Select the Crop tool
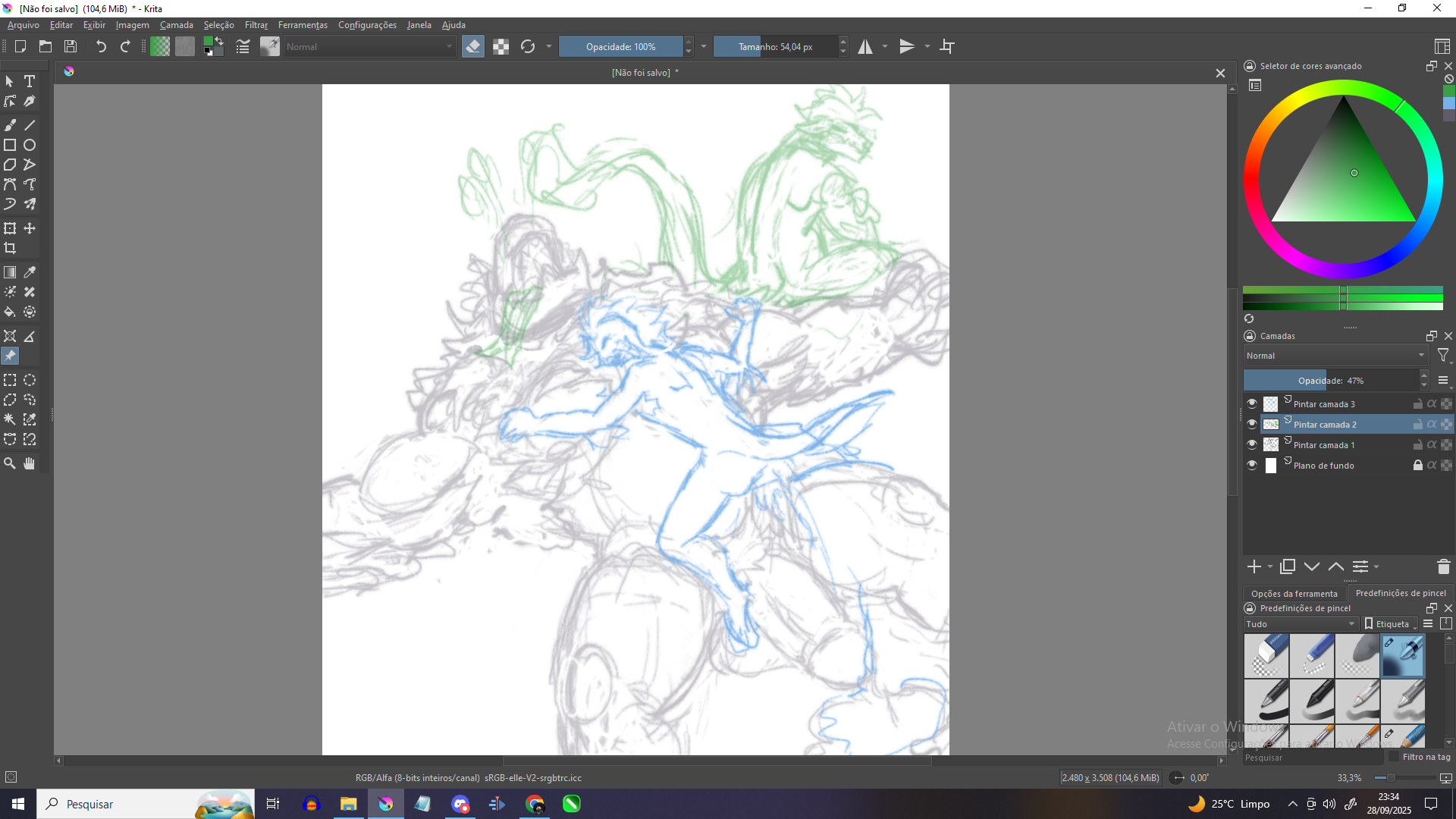 pyautogui.click(x=10, y=248)
